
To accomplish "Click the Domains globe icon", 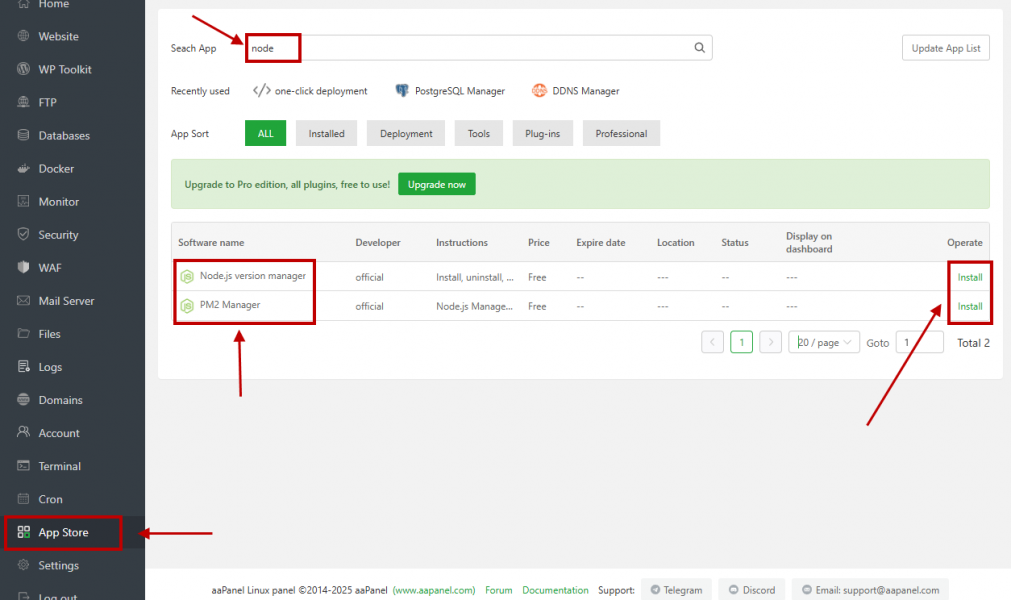I will (23, 400).
